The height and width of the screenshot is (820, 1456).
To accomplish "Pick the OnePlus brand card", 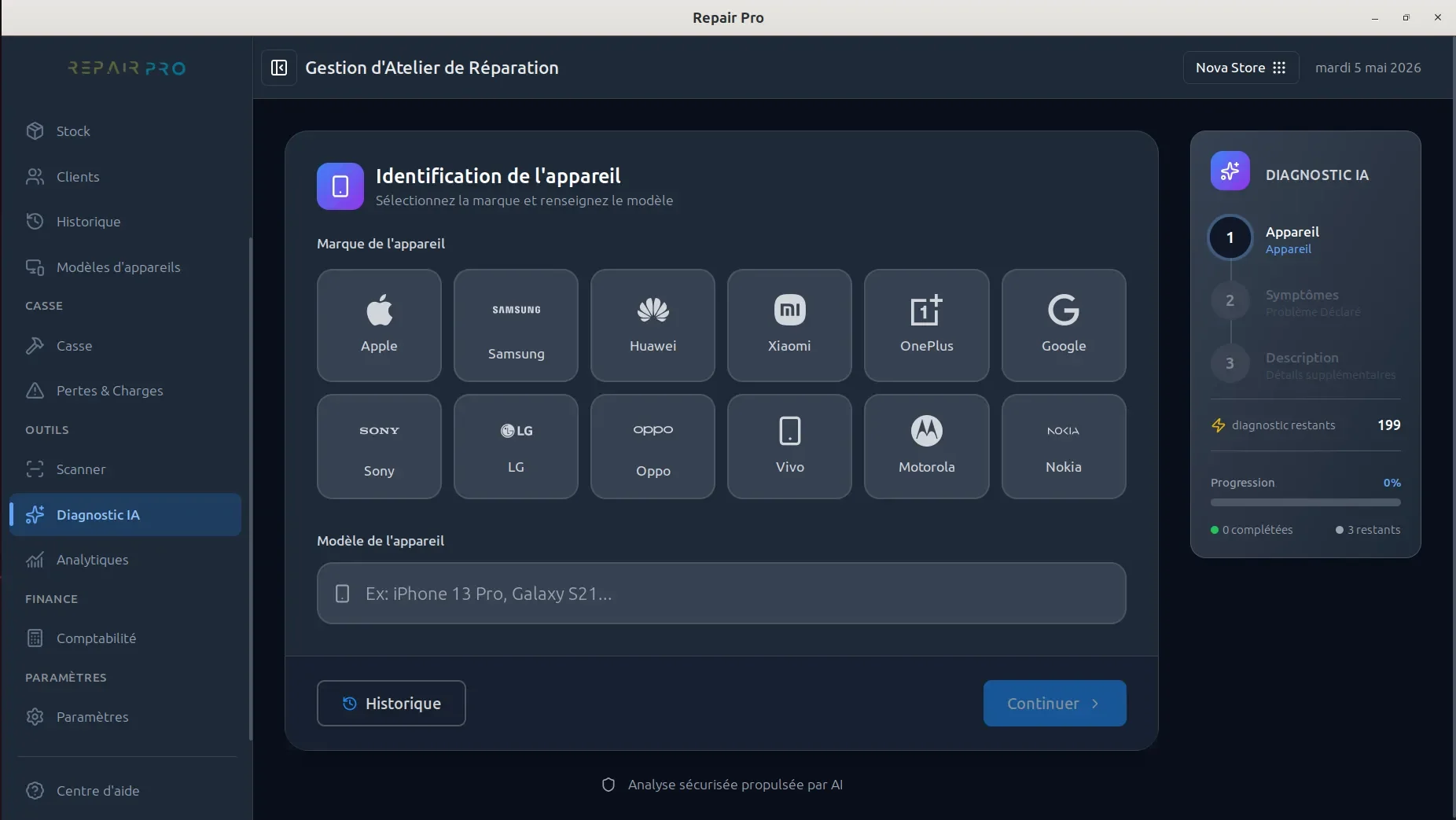I will [927, 325].
